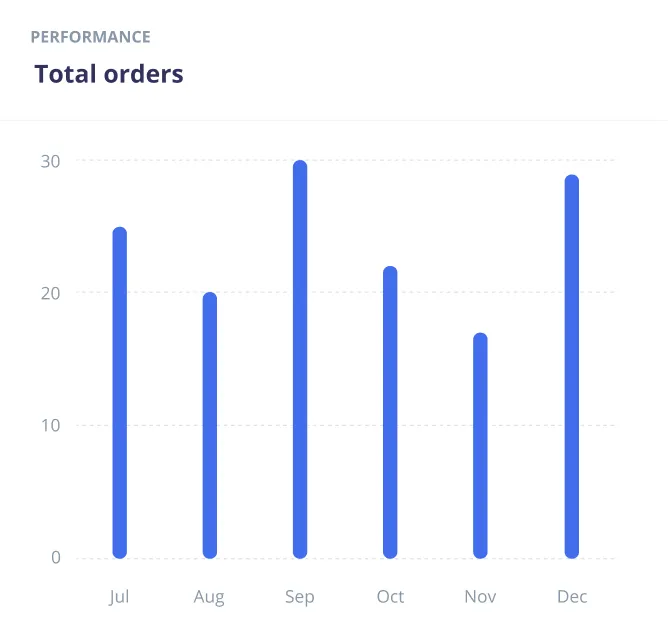Click the Dec month label
Viewport: 668px width, 643px height.
coord(572,597)
